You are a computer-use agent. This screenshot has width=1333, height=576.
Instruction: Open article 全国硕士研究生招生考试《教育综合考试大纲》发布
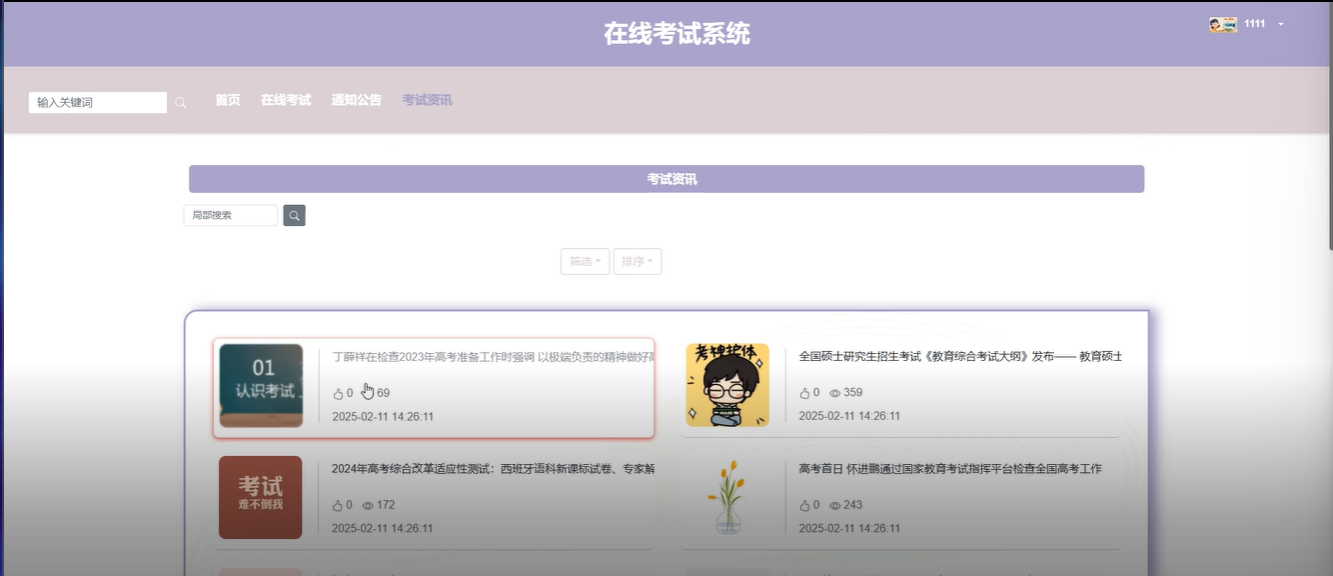(960, 356)
